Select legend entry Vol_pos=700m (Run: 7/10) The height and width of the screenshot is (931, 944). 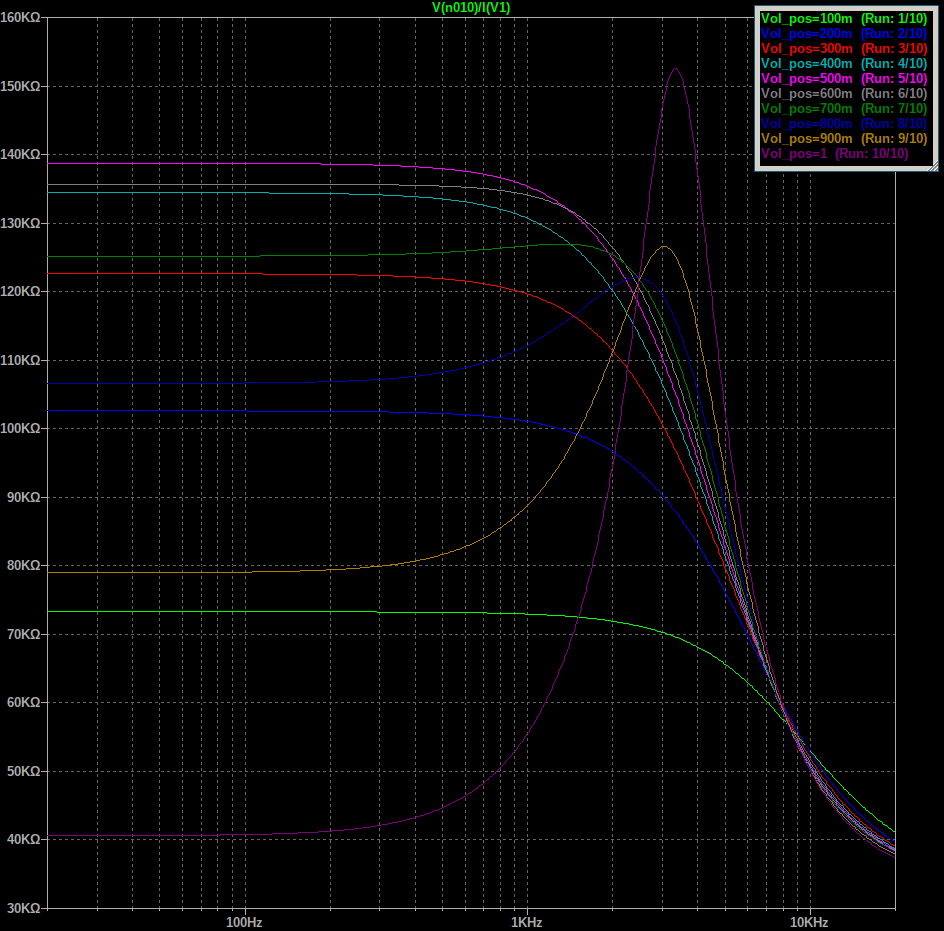coord(844,109)
